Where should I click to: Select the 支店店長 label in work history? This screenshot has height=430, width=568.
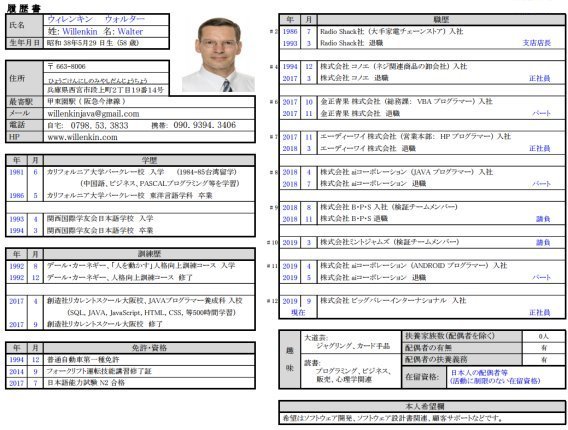[536, 43]
